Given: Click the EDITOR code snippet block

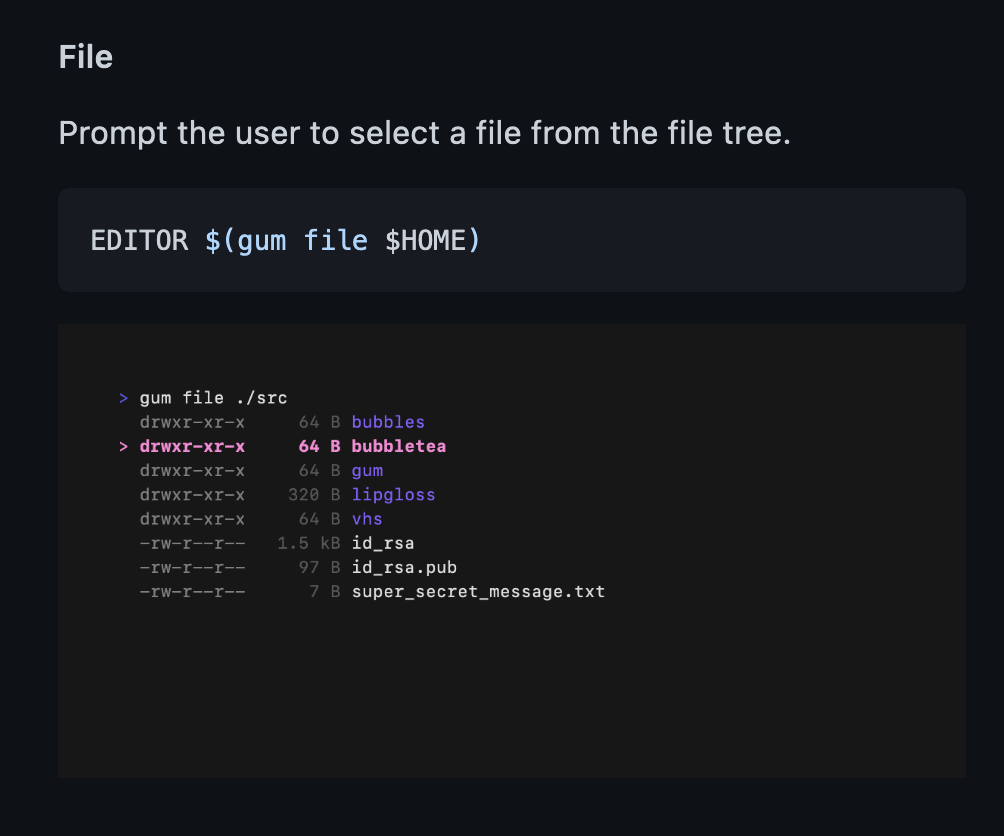Looking at the screenshot, I should (511, 239).
